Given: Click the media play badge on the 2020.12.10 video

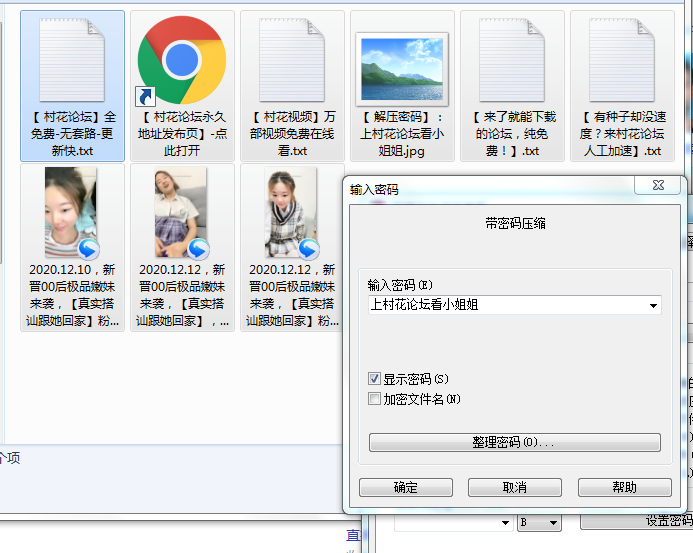Looking at the screenshot, I should point(89,248).
